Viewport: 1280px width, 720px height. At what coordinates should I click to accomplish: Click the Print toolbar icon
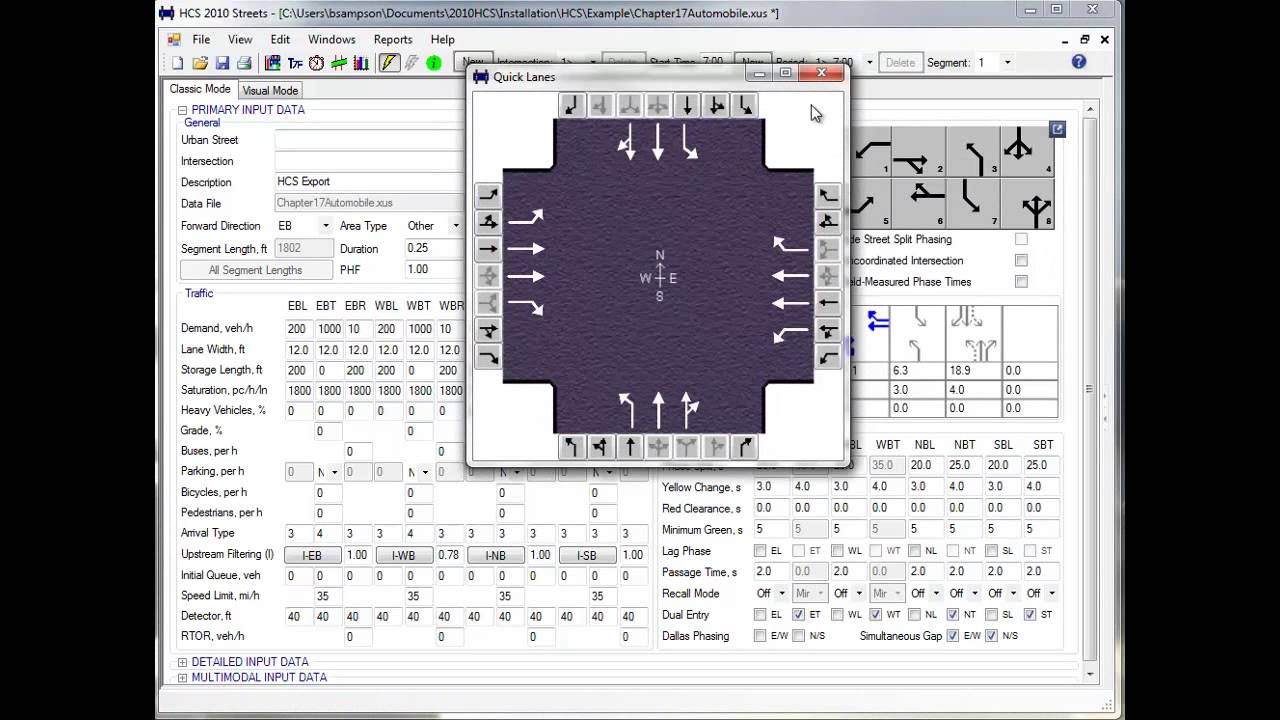coord(244,63)
